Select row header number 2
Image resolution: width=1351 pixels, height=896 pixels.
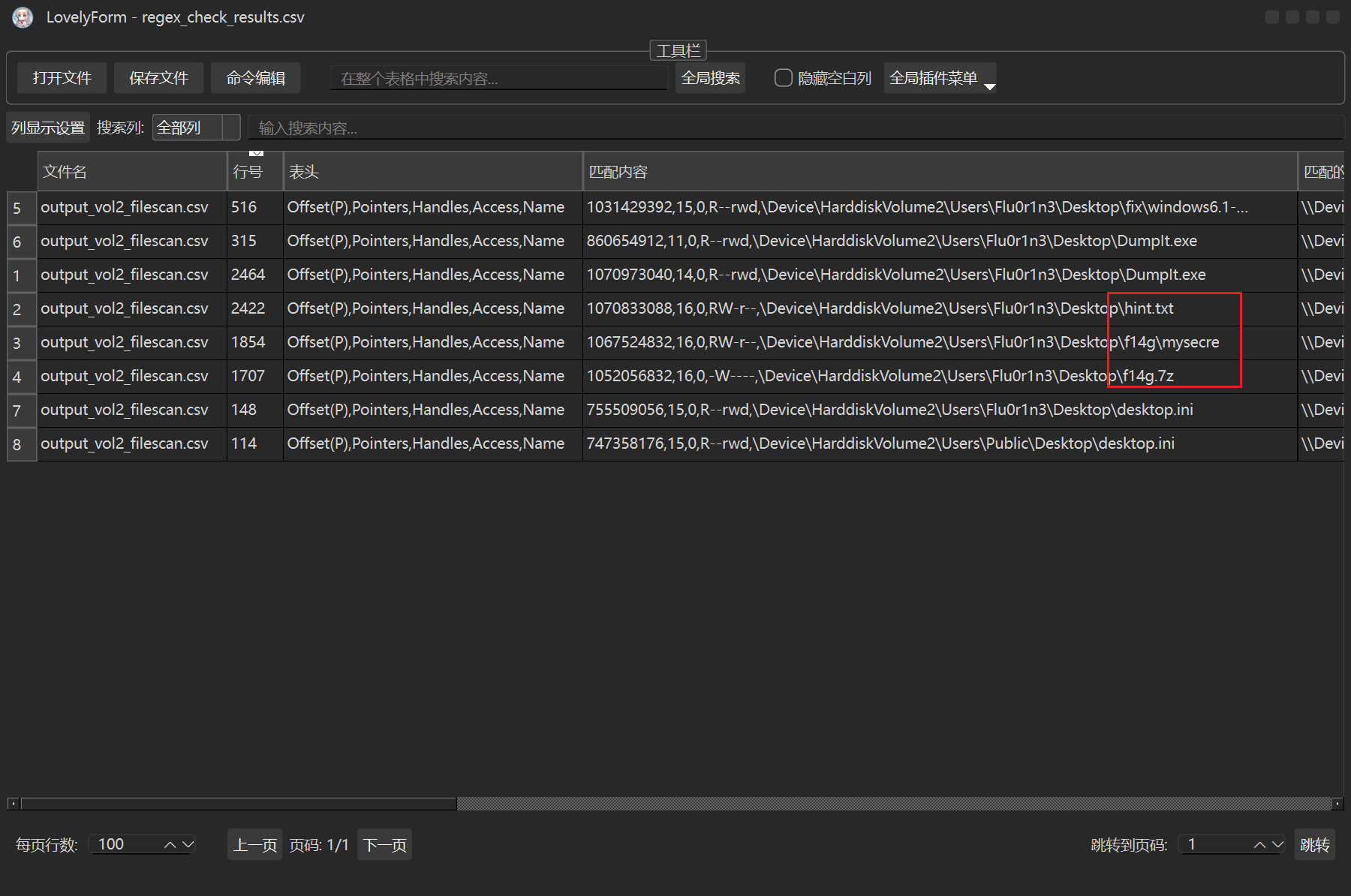(22, 309)
